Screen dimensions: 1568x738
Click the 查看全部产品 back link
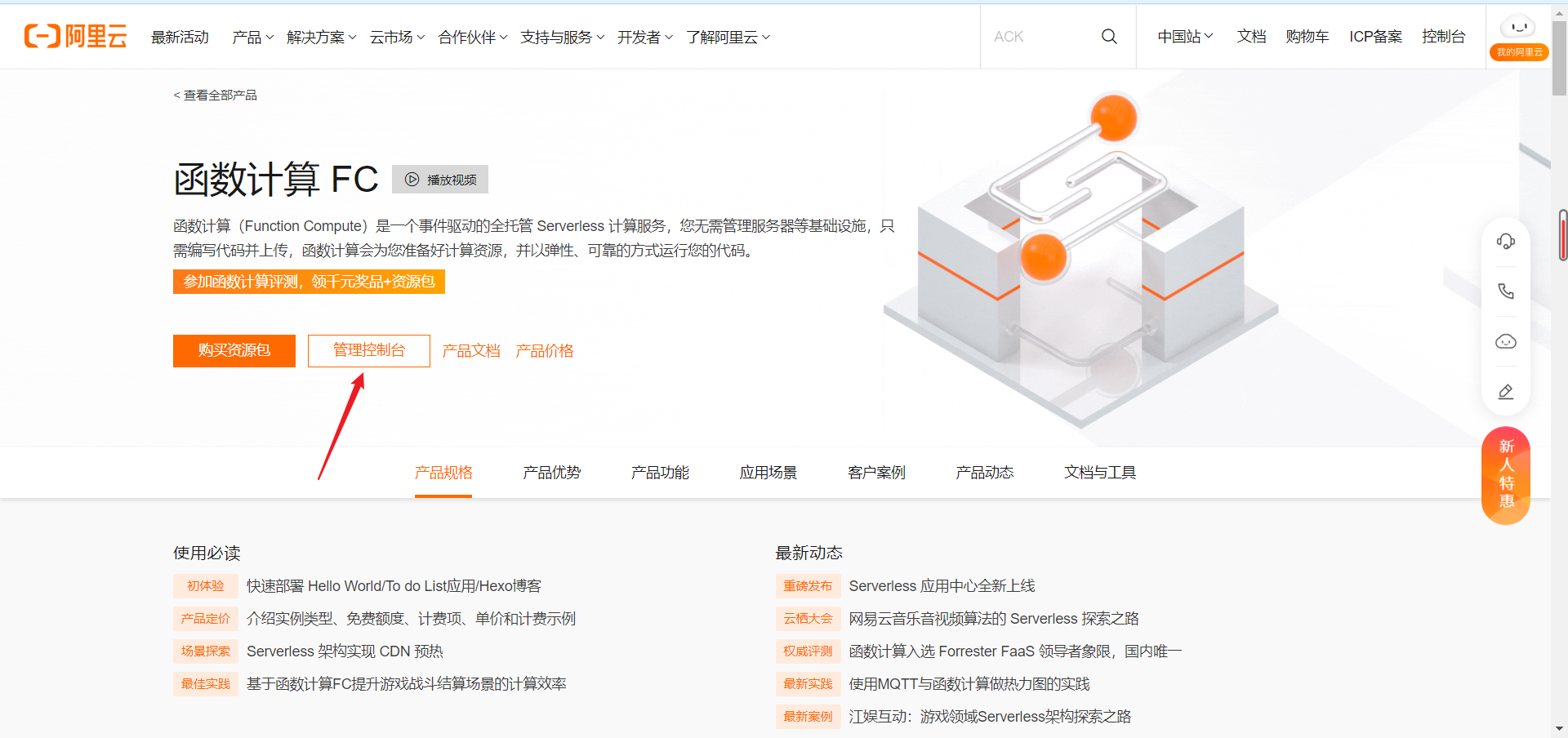(x=215, y=96)
